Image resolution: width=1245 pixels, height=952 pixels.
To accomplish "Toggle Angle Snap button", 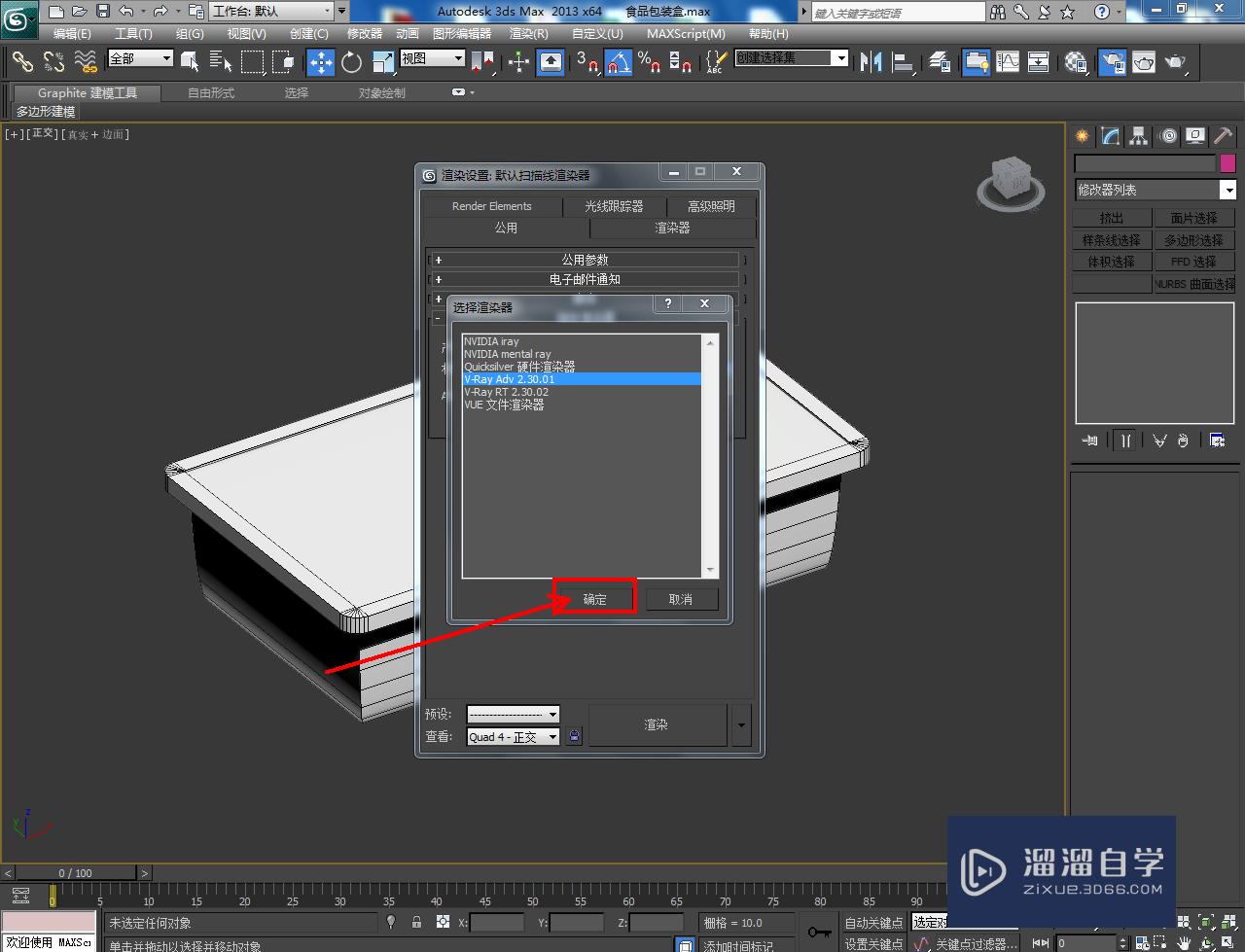I will click(x=618, y=62).
